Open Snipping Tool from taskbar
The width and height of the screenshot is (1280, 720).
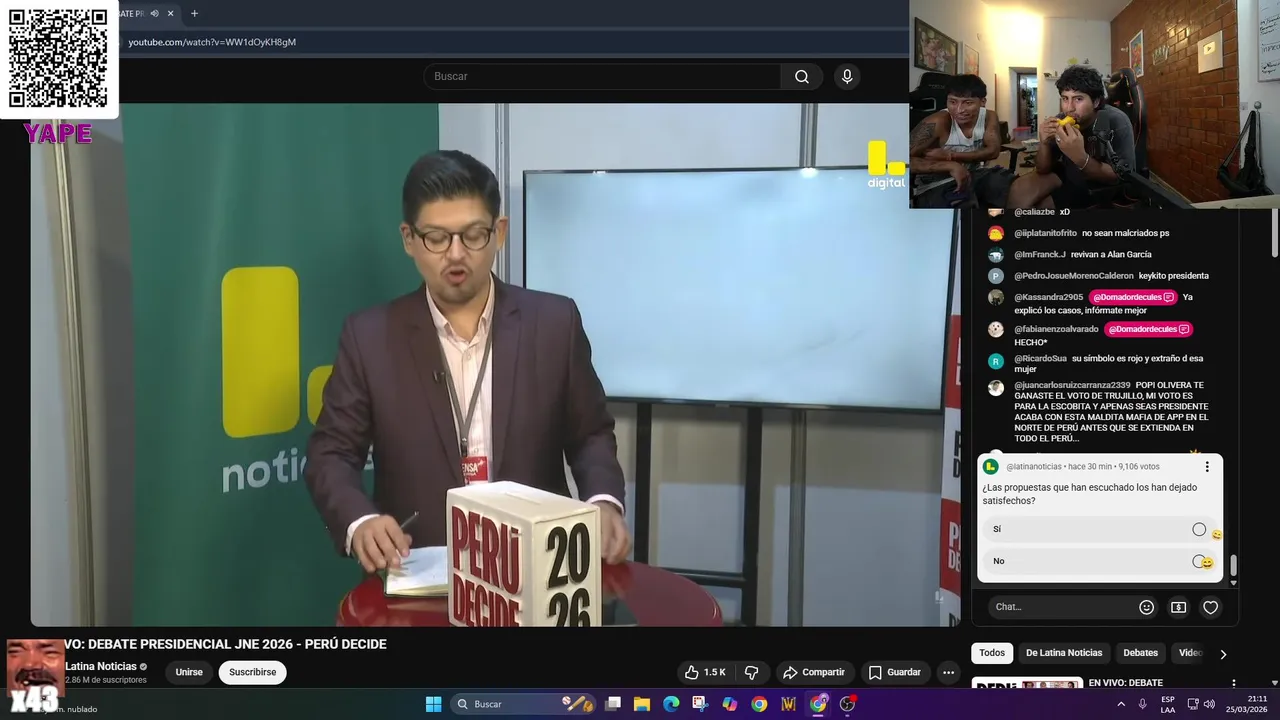click(700, 704)
